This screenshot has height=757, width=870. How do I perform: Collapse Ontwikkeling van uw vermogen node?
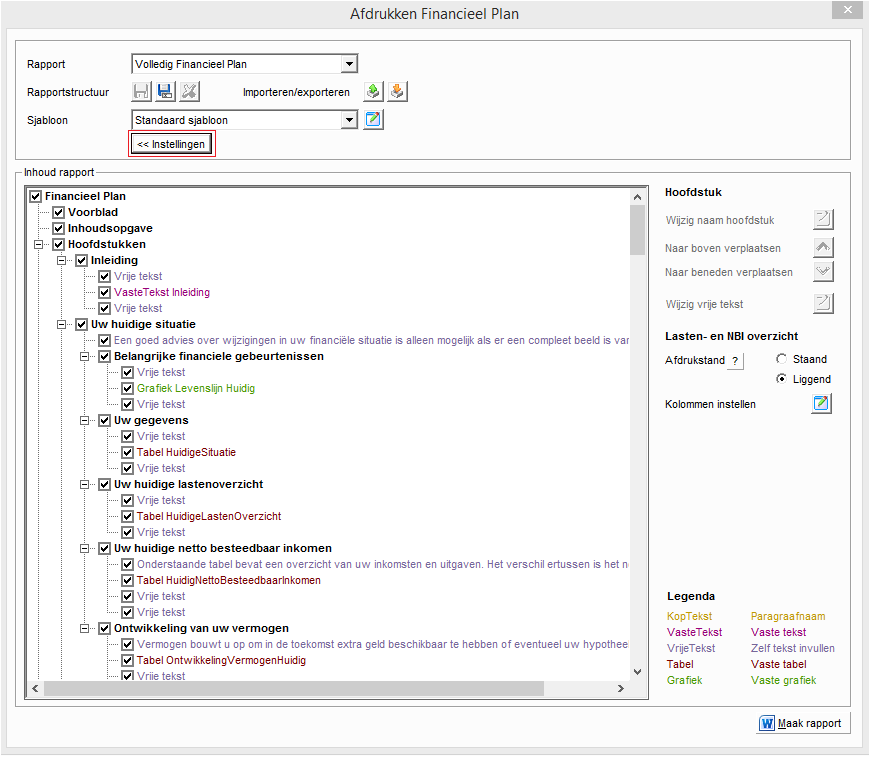tap(84, 628)
